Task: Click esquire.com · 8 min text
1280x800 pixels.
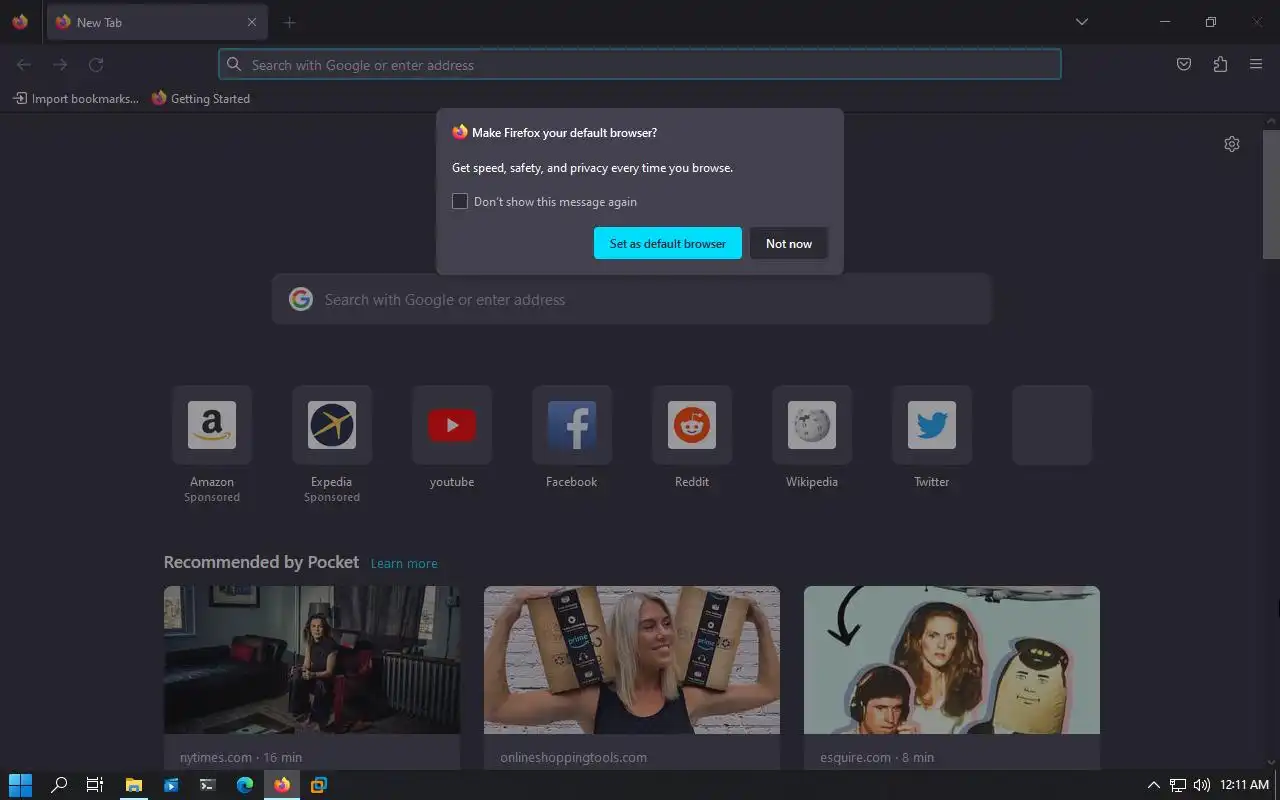Action: click(877, 757)
